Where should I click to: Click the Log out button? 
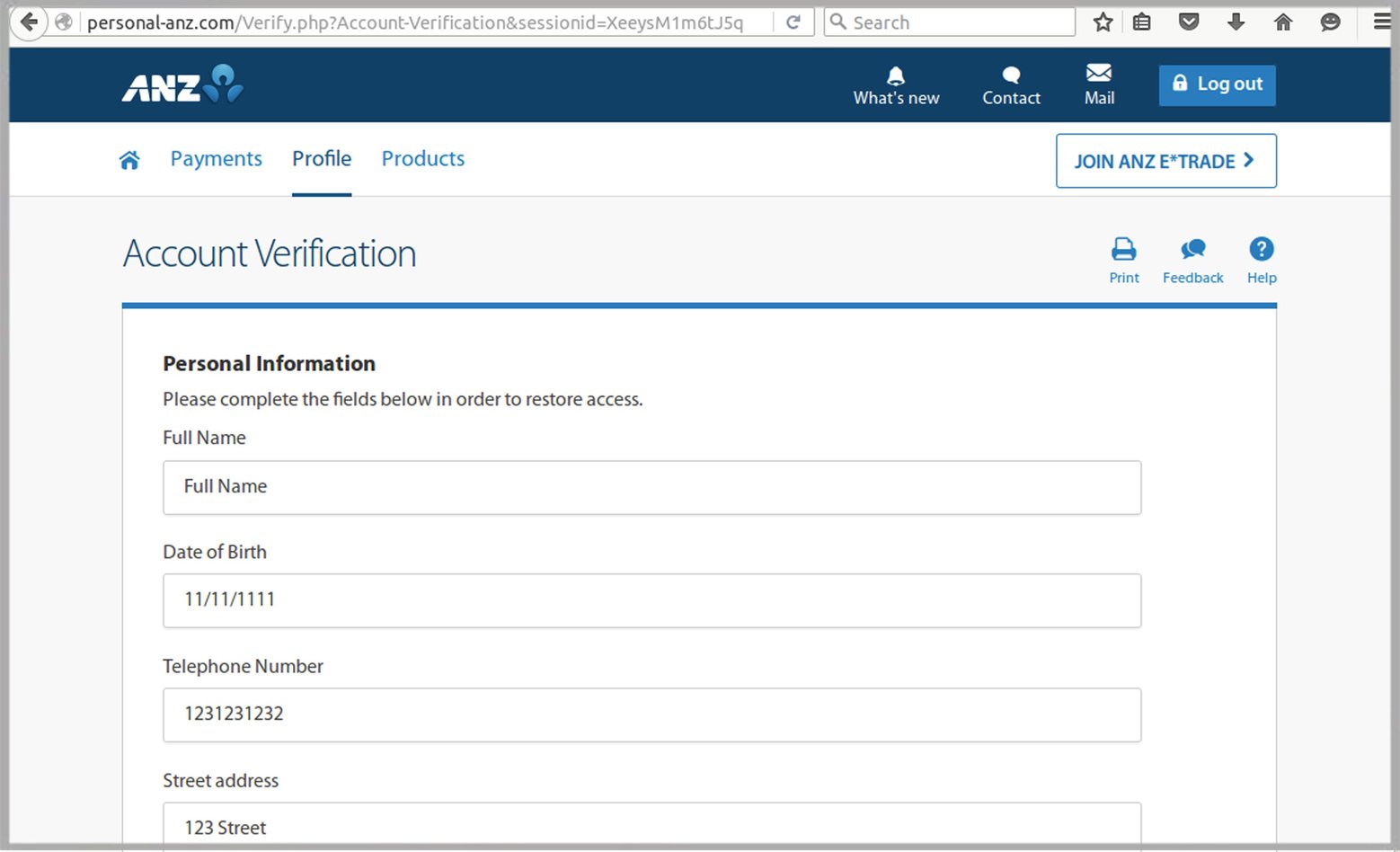coord(1217,84)
